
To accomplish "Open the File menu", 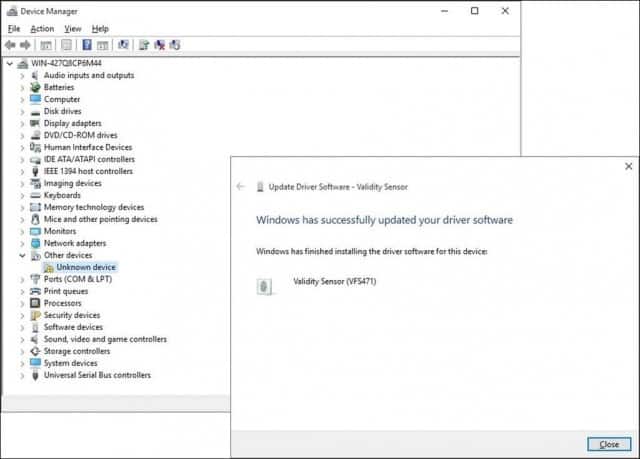I will click(14, 29).
